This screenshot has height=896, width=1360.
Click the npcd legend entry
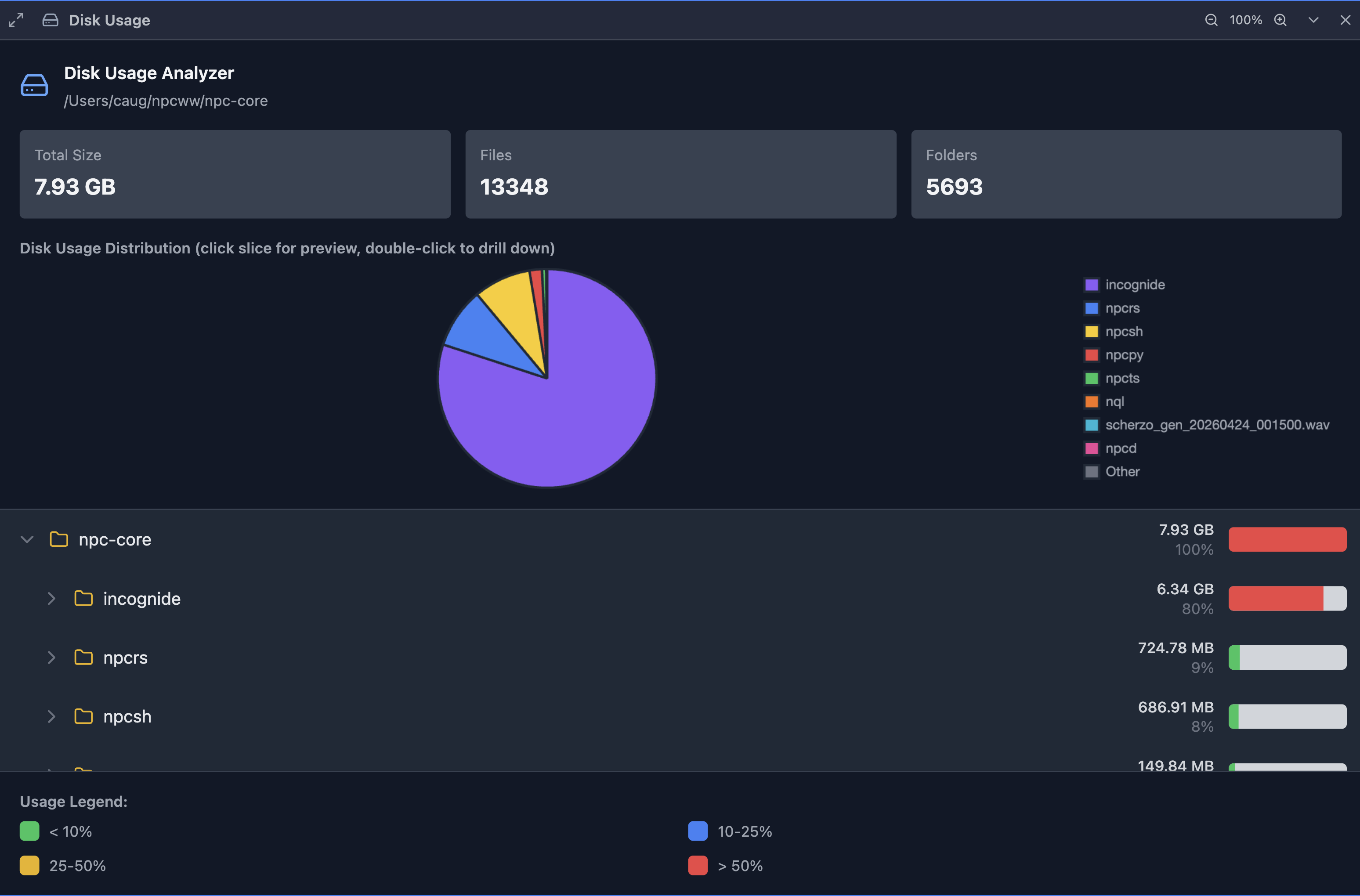coord(1110,448)
